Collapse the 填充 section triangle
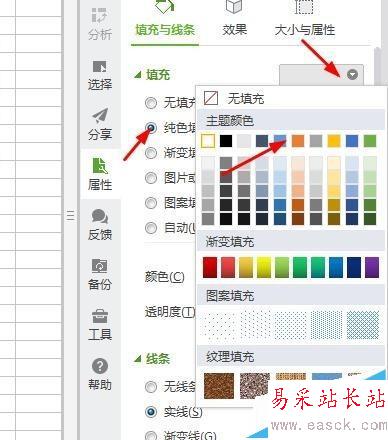The image size is (388, 440). 138,75
